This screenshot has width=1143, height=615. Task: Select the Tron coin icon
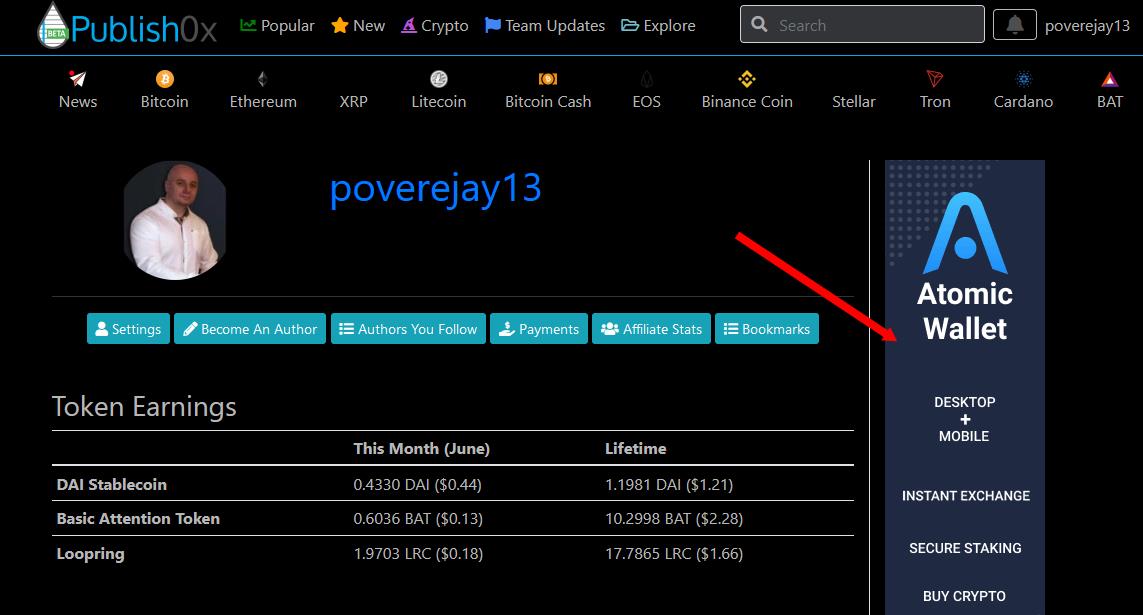[x=935, y=79]
